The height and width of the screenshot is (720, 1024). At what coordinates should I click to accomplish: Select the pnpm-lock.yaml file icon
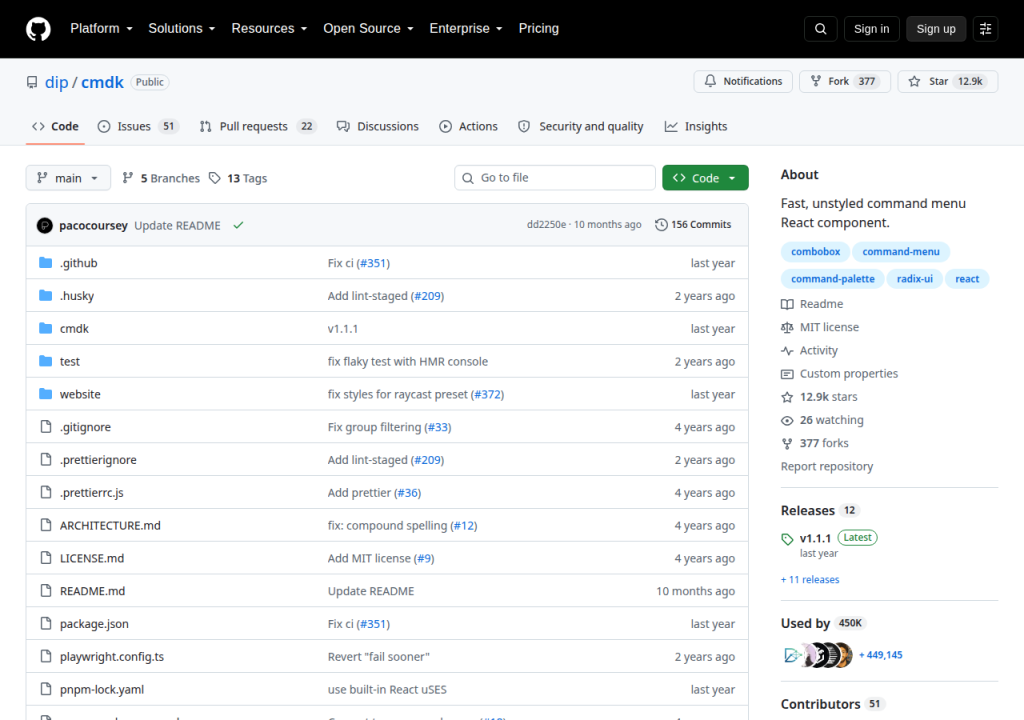click(46, 689)
